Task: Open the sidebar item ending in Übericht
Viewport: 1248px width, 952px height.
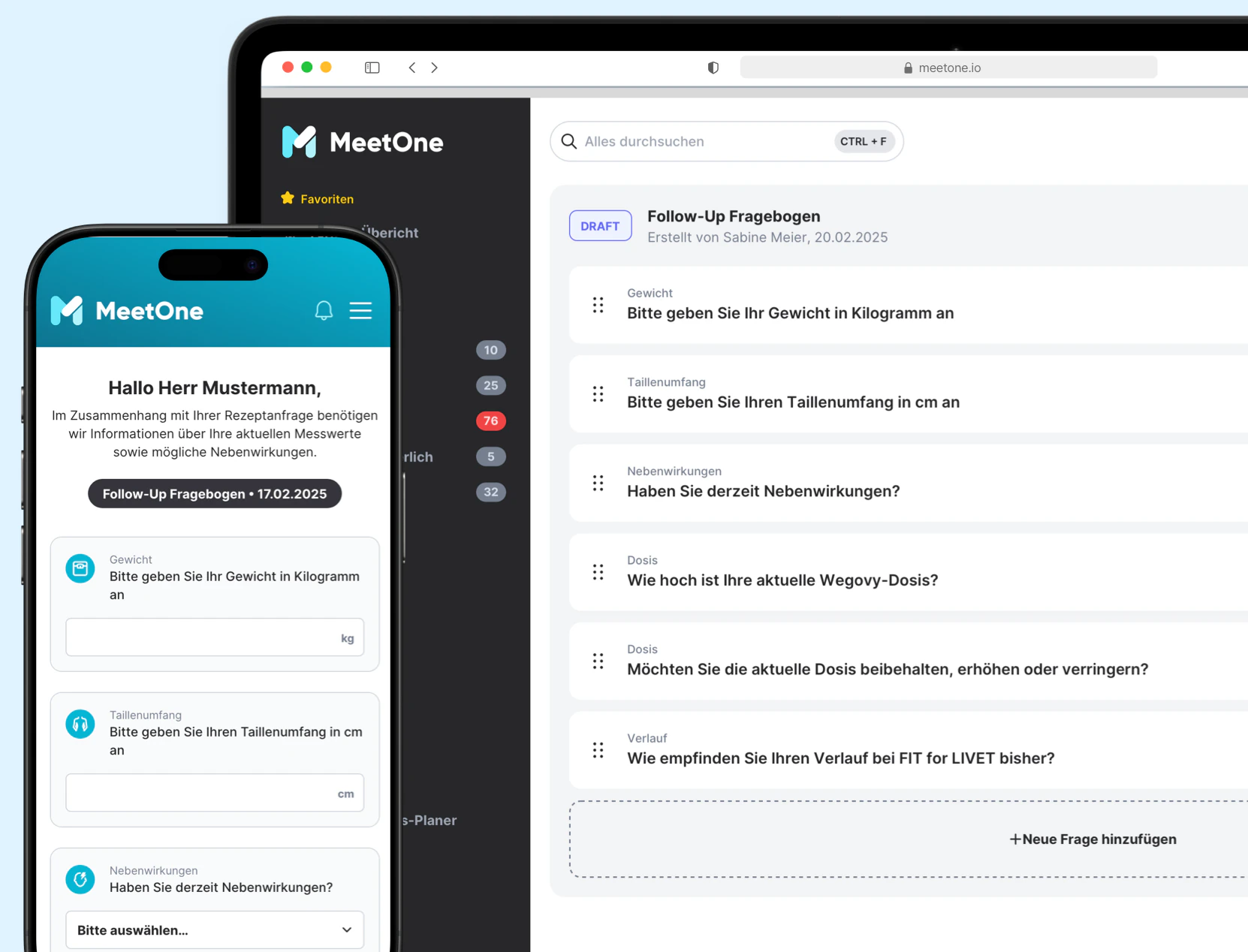Action: click(390, 233)
